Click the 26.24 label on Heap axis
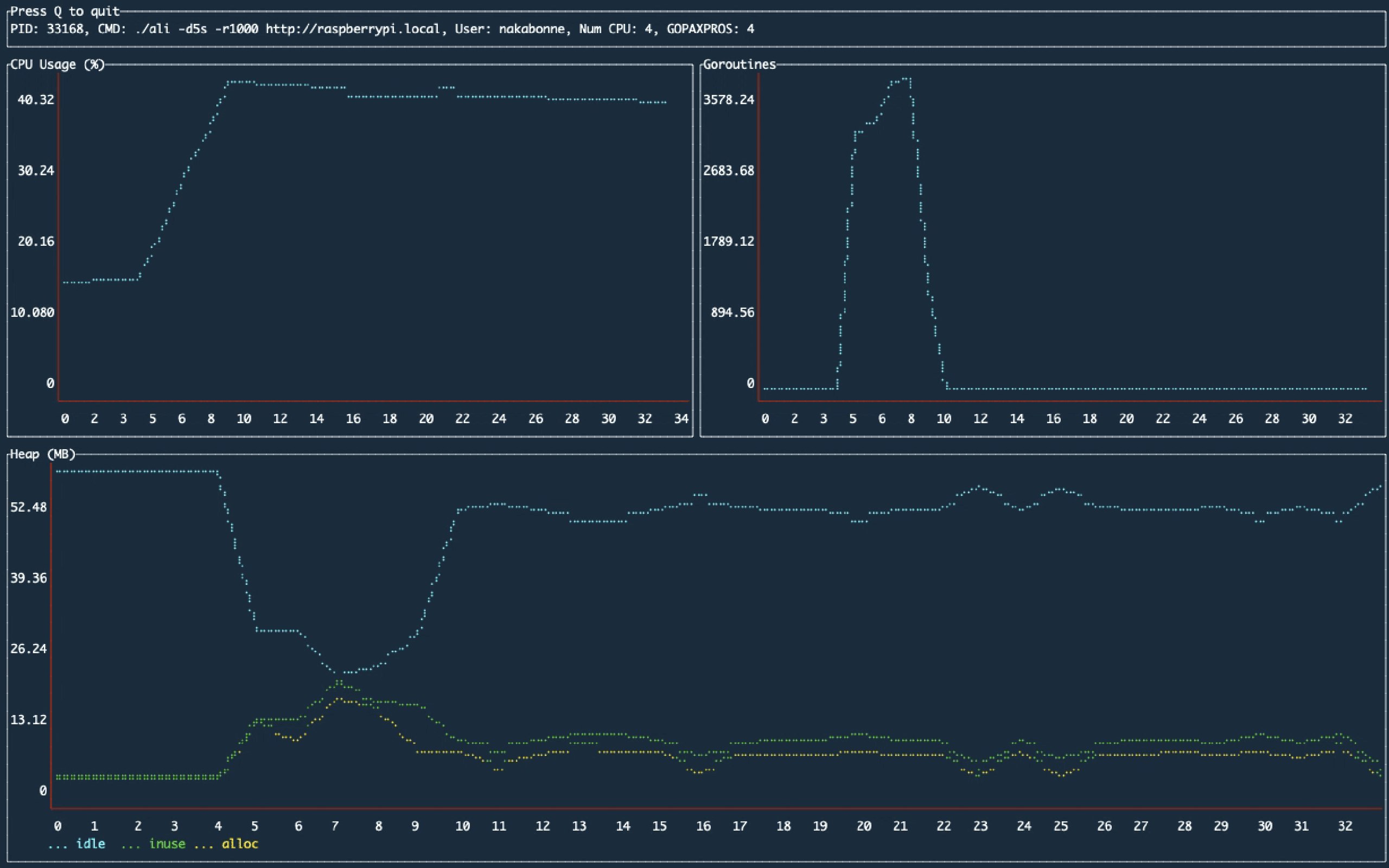This screenshot has width=1389, height=868. coord(29,649)
